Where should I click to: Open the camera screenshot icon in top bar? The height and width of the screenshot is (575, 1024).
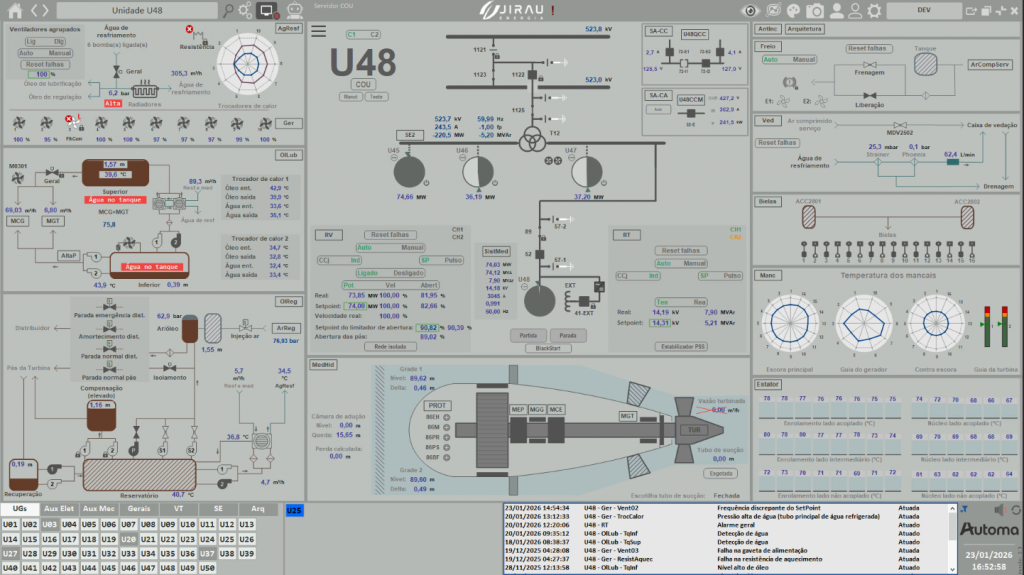pos(815,10)
